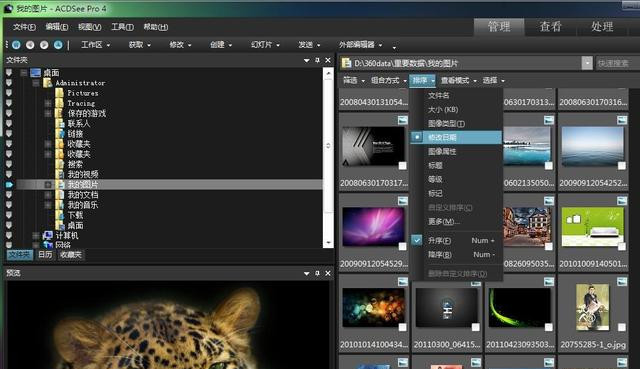Click the back navigation arrow icon
Image resolution: width=640 pixels, height=369 pixels.
[x=30, y=45]
